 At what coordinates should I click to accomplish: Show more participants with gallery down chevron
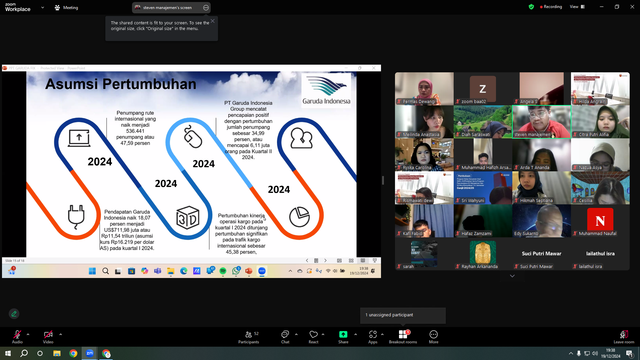point(512,276)
